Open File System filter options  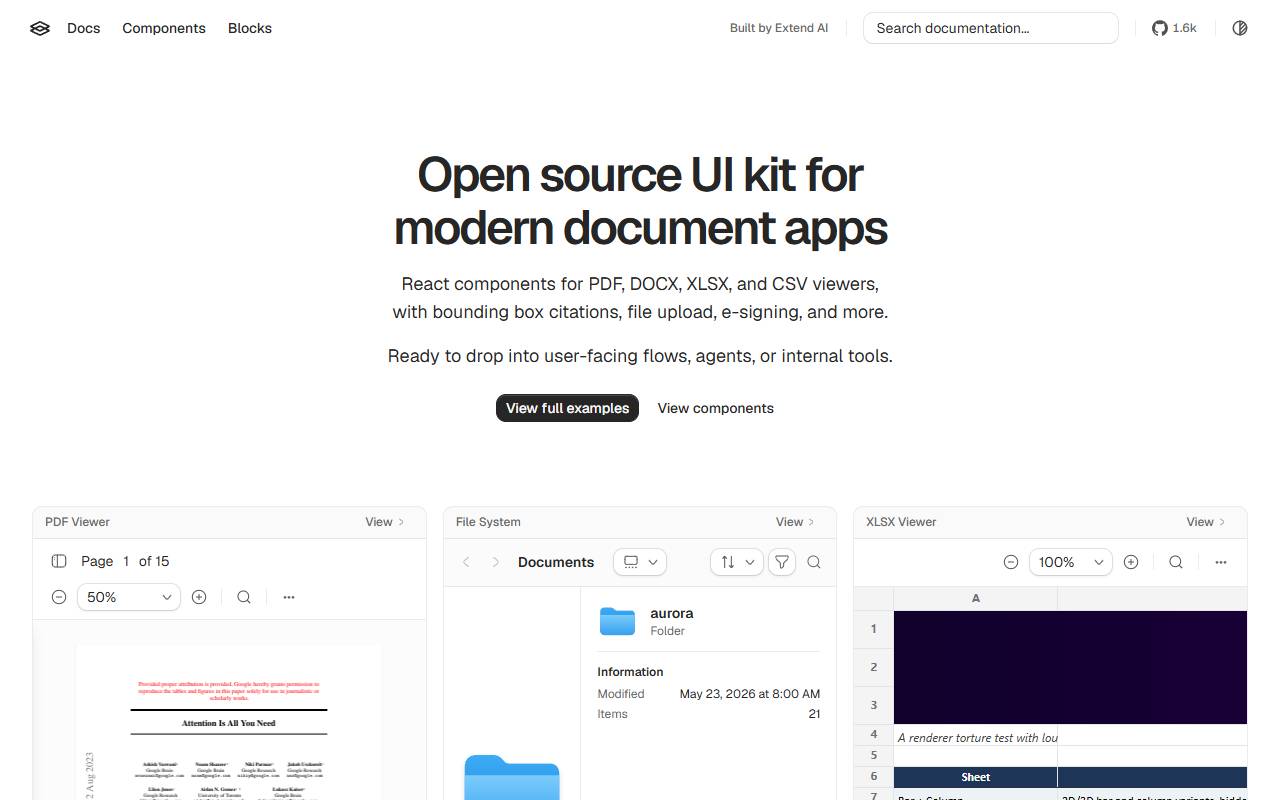tap(782, 562)
